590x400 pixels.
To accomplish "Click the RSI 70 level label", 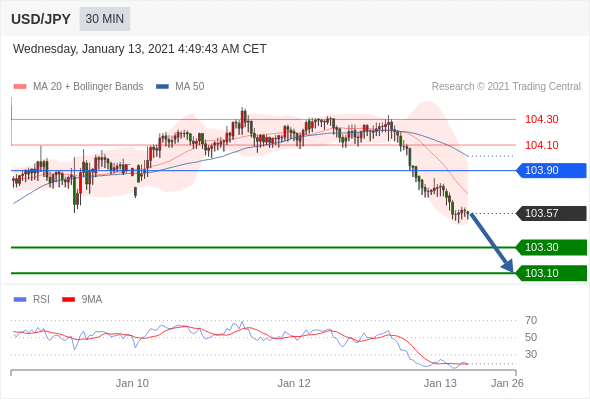I will [531, 320].
